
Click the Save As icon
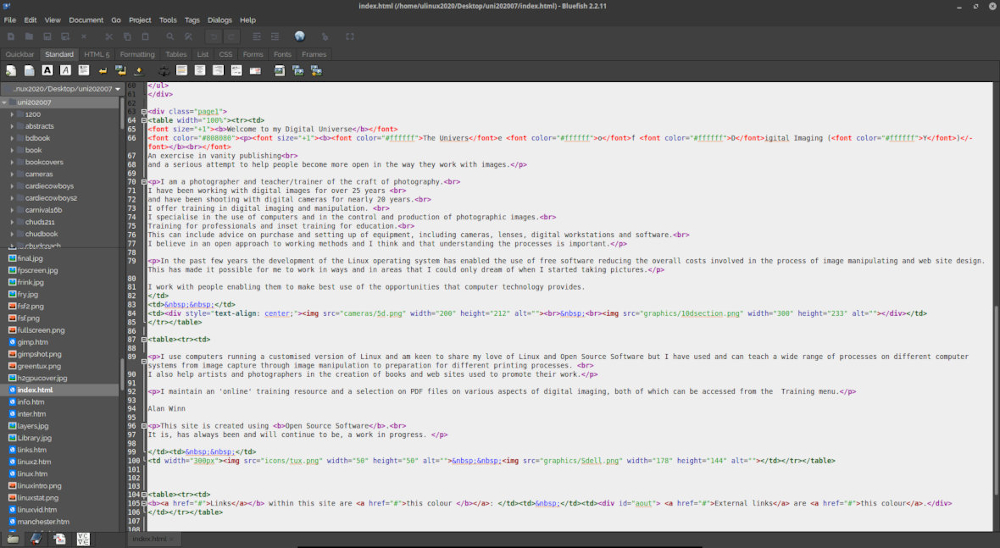(x=65, y=36)
